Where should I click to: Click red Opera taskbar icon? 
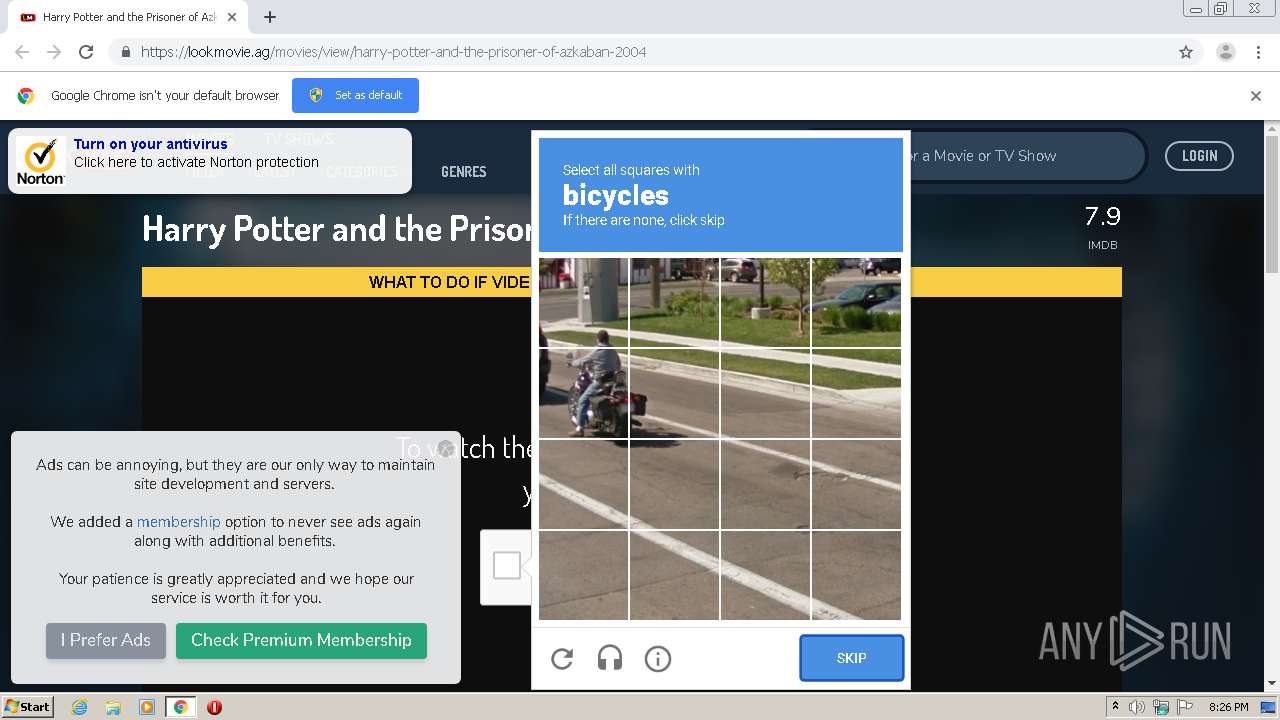coord(214,707)
